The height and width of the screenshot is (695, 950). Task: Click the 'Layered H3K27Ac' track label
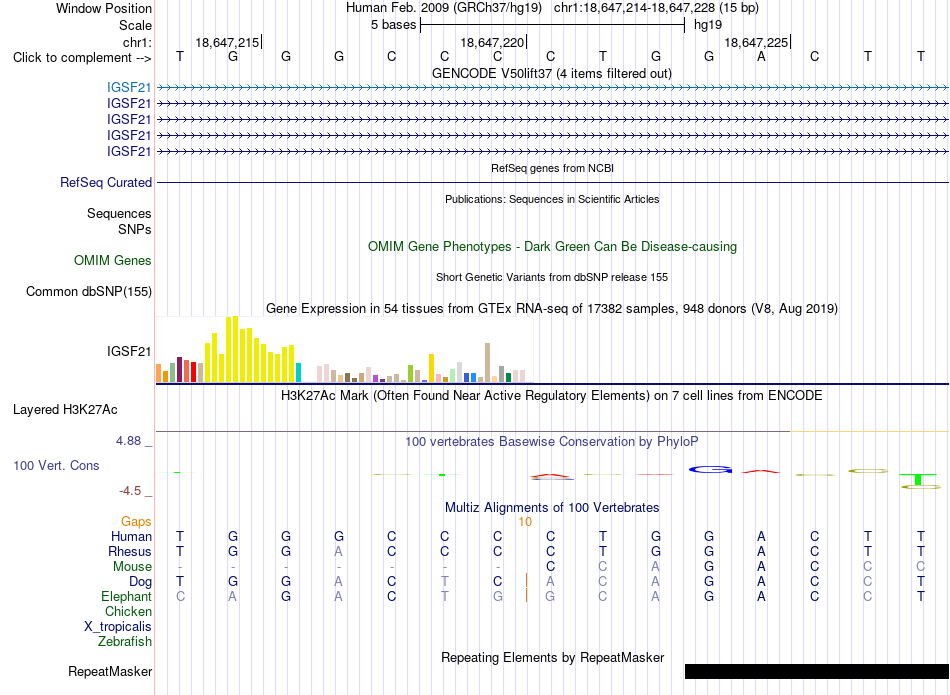coord(65,410)
